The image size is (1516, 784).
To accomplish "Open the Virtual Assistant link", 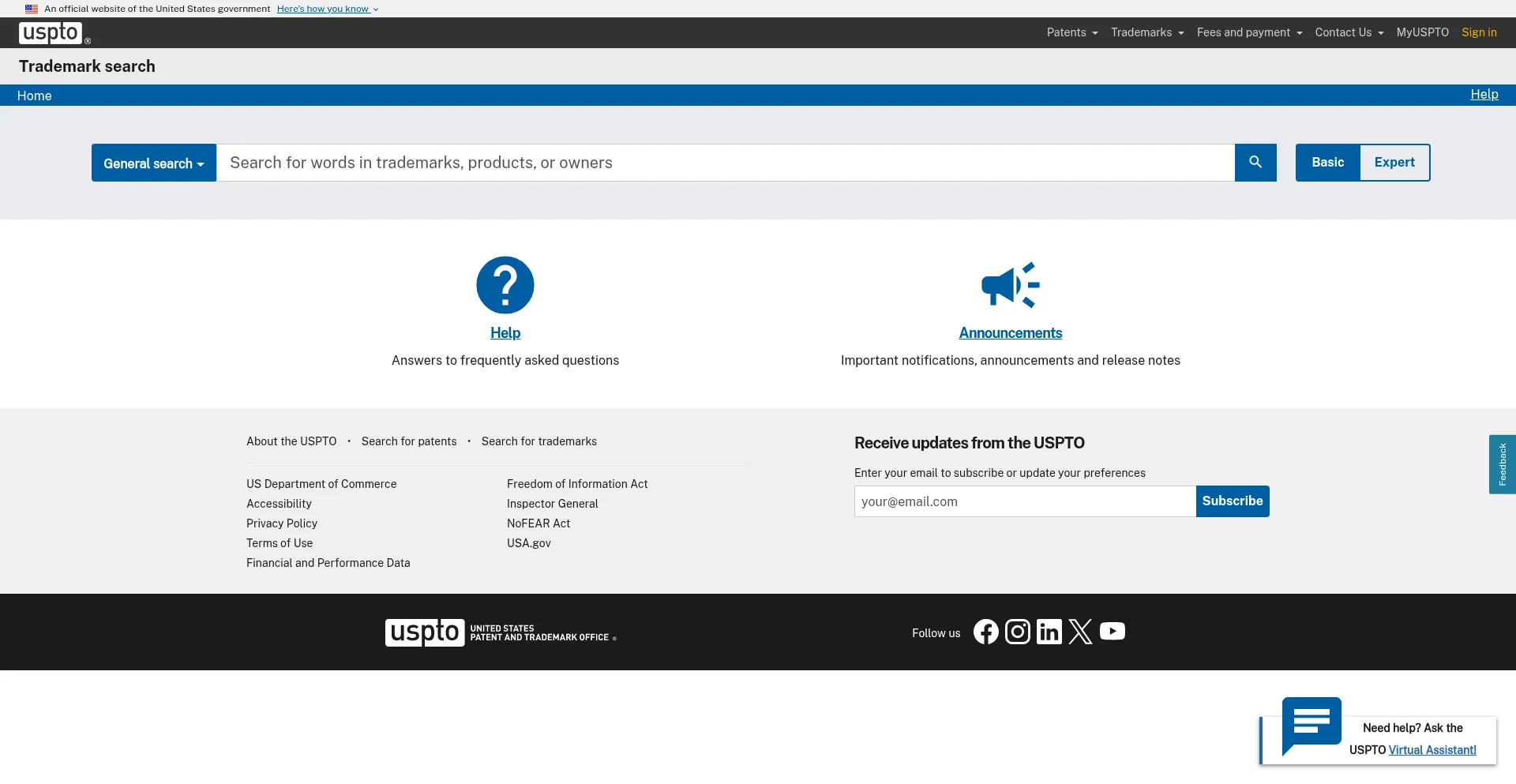I will coord(1432,750).
